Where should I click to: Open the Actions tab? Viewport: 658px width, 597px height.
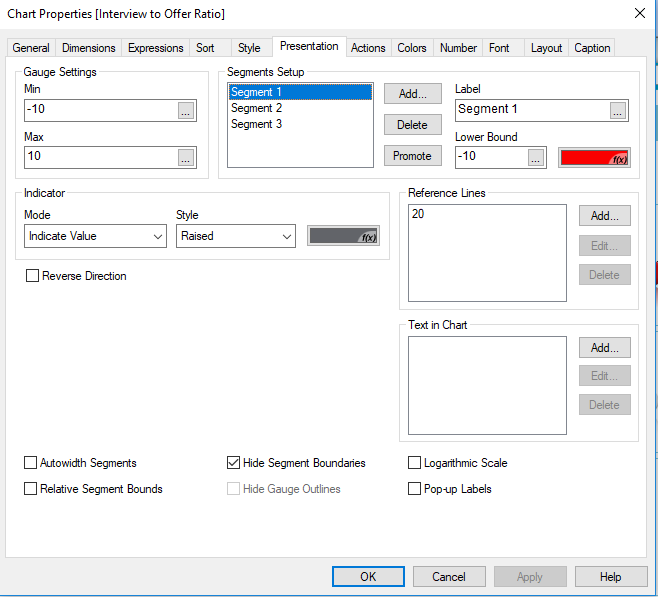368,48
